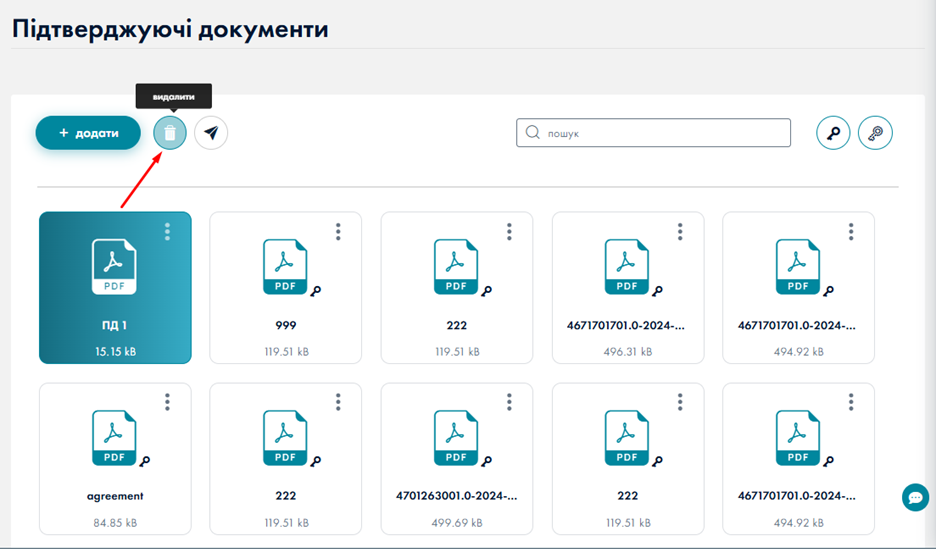936x549 pixels.
Task: Open the three-dot menu on the ПД 1 card
Action: [x=167, y=232]
